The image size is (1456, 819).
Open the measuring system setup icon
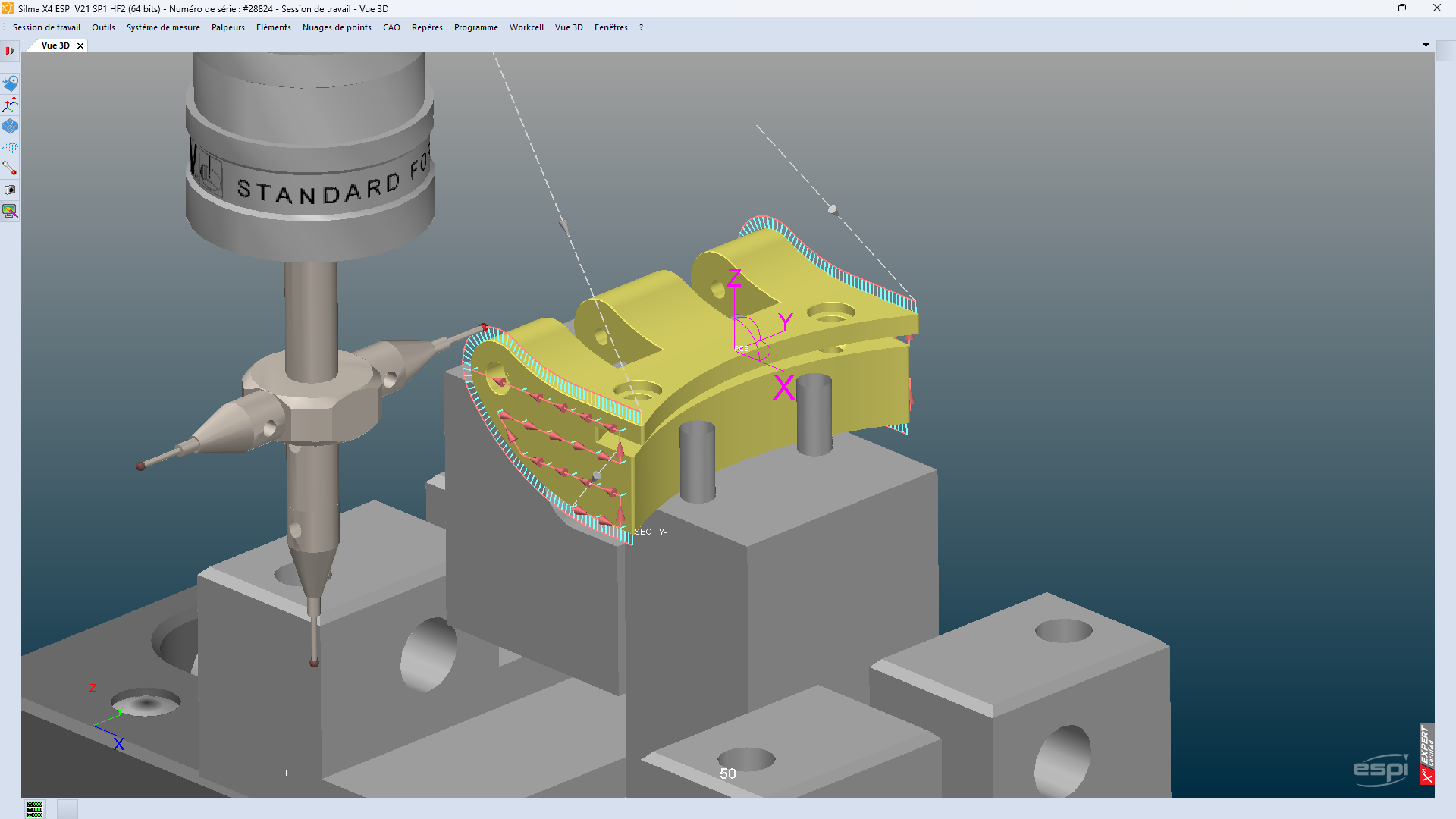10,83
